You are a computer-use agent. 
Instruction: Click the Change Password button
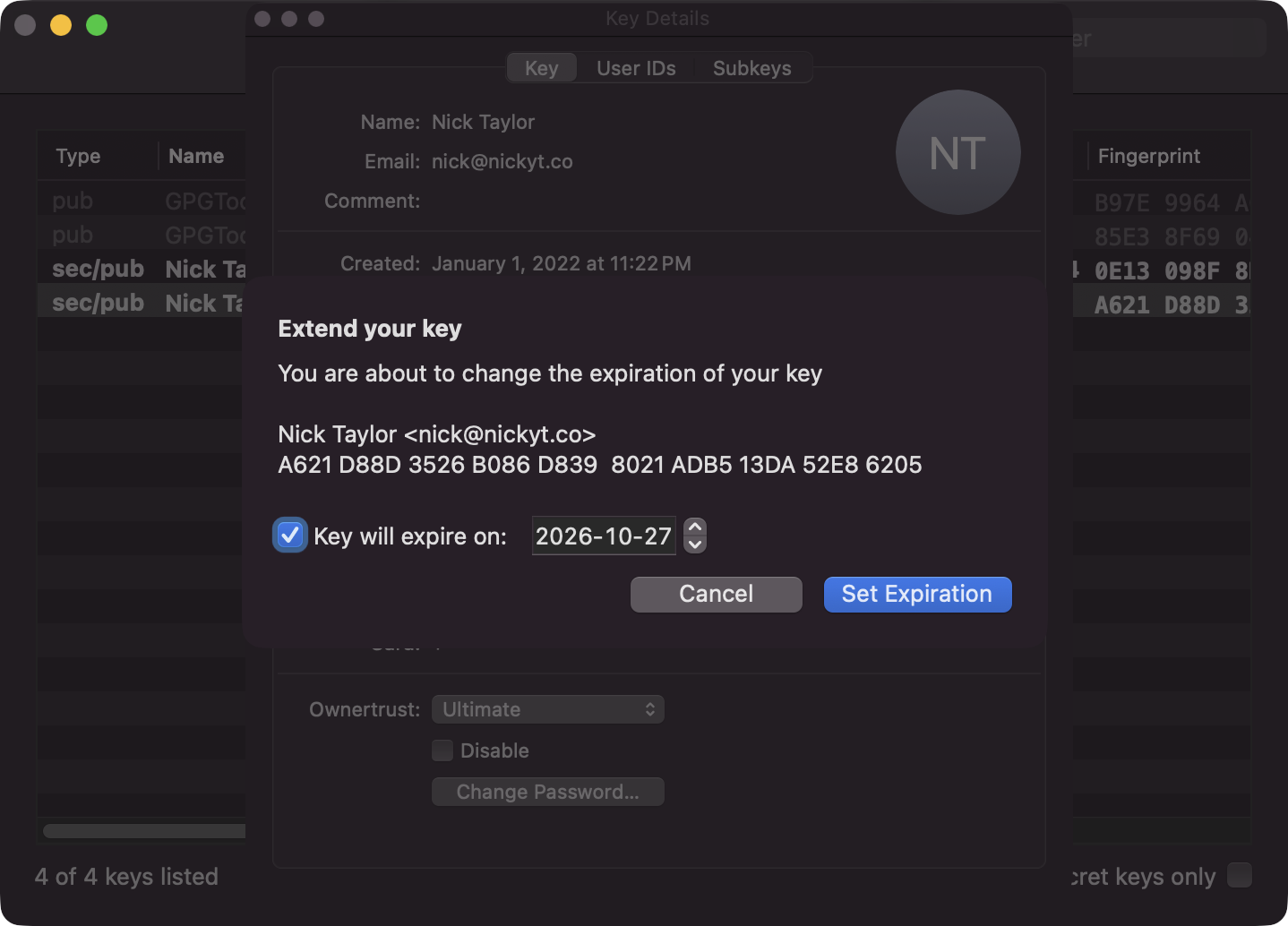pyautogui.click(x=547, y=792)
